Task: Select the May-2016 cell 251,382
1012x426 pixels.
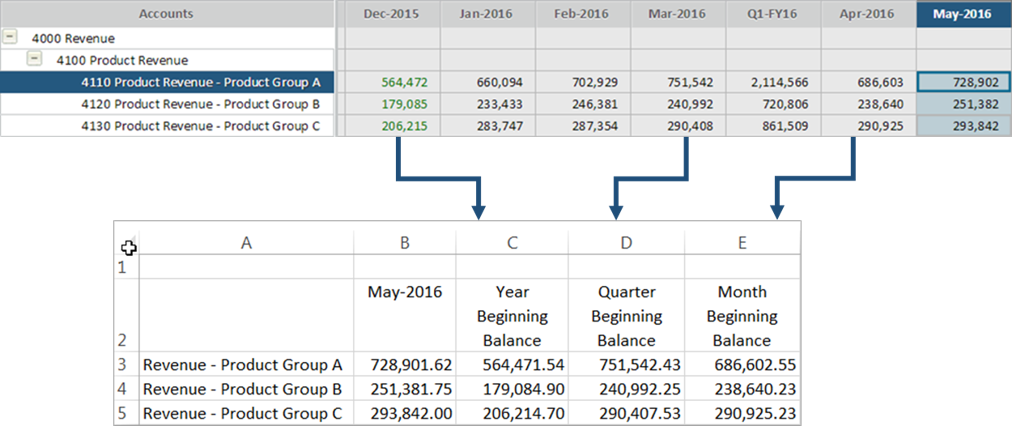Action: [x=964, y=104]
